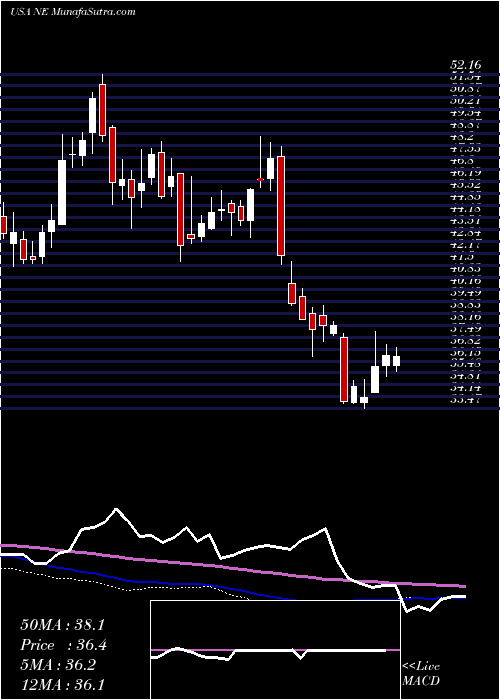Click the 34.14 price axis label

point(465,388)
